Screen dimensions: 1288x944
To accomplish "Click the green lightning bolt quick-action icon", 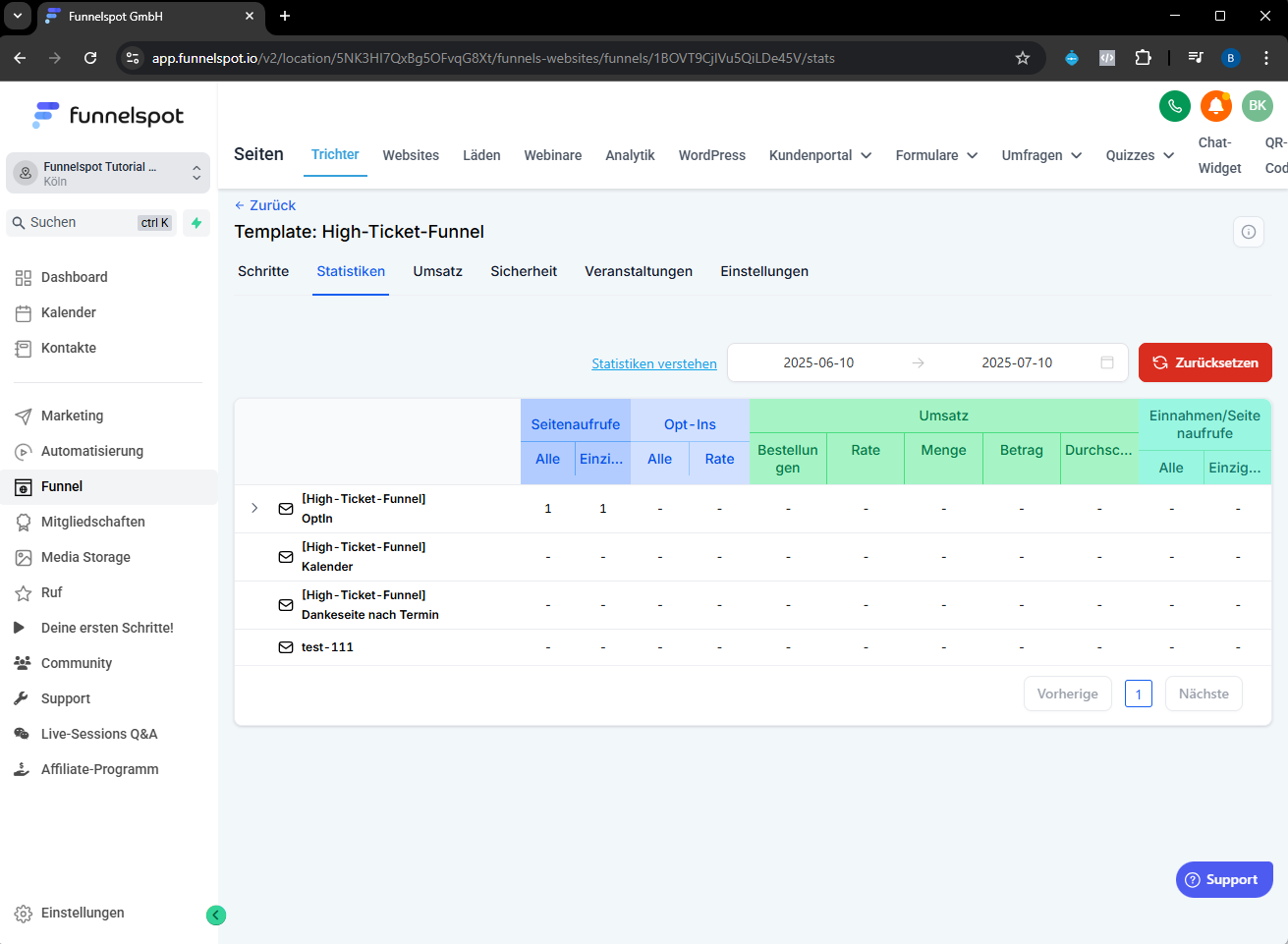I will tap(196, 223).
